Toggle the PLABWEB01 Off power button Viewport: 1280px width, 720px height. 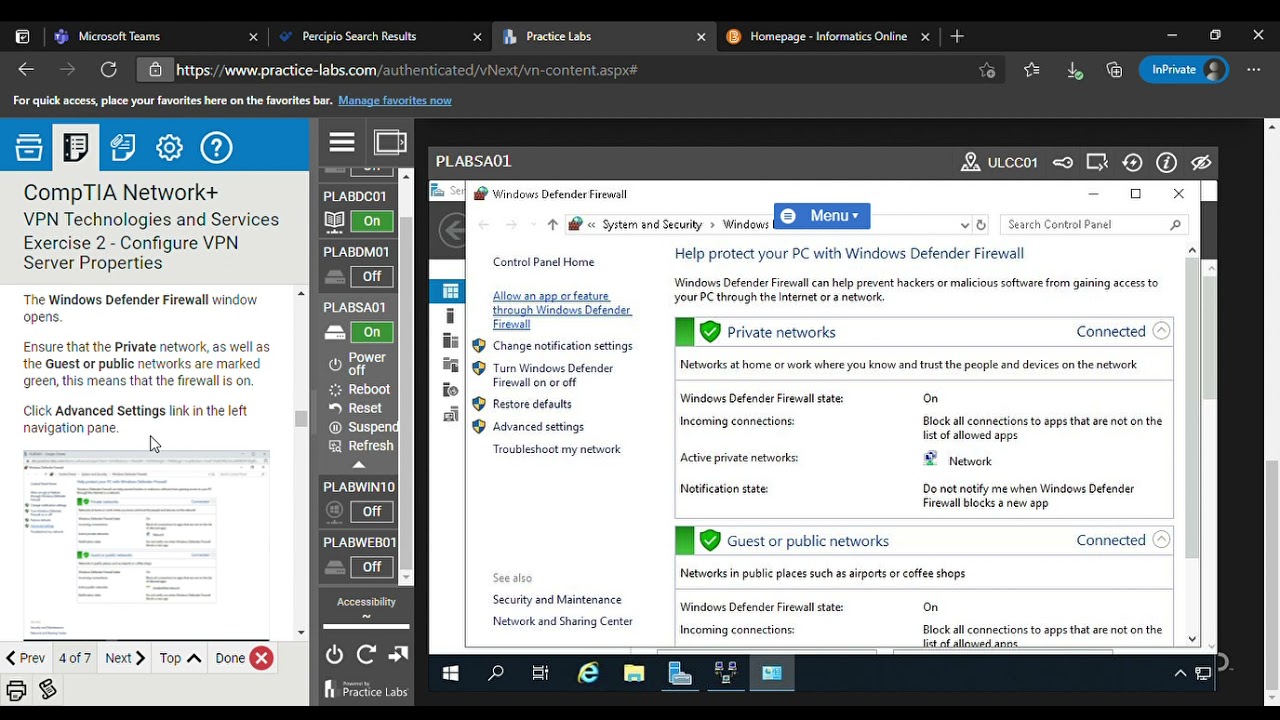click(x=372, y=567)
